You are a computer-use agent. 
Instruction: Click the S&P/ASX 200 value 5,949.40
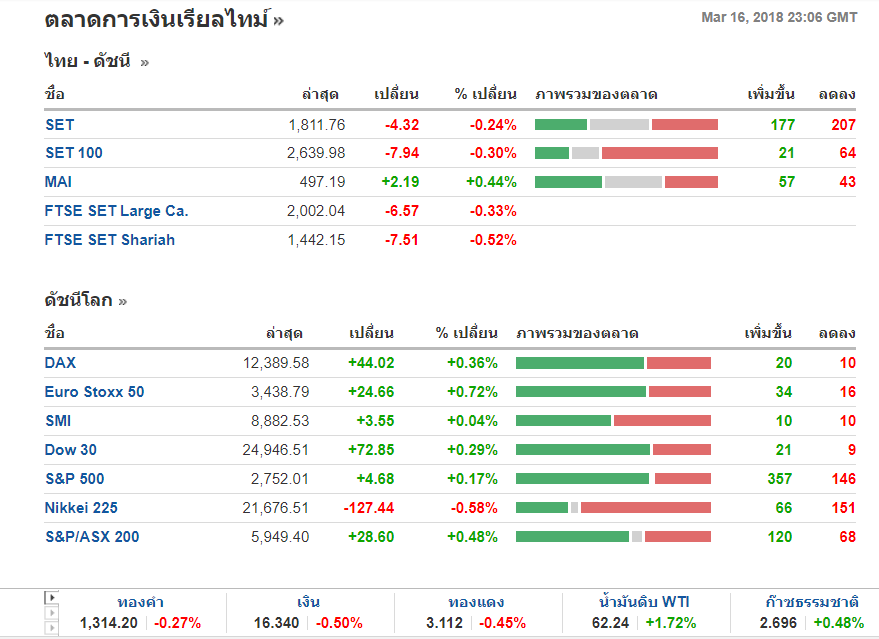pos(280,537)
